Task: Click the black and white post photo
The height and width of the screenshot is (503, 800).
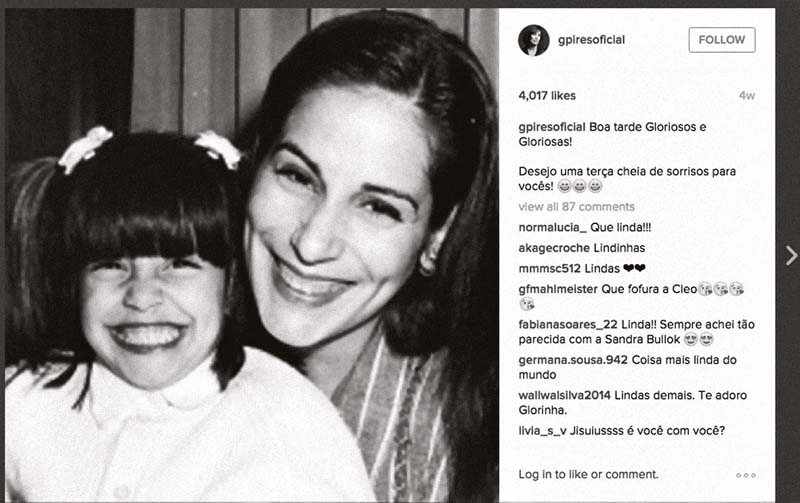Action: point(252,255)
